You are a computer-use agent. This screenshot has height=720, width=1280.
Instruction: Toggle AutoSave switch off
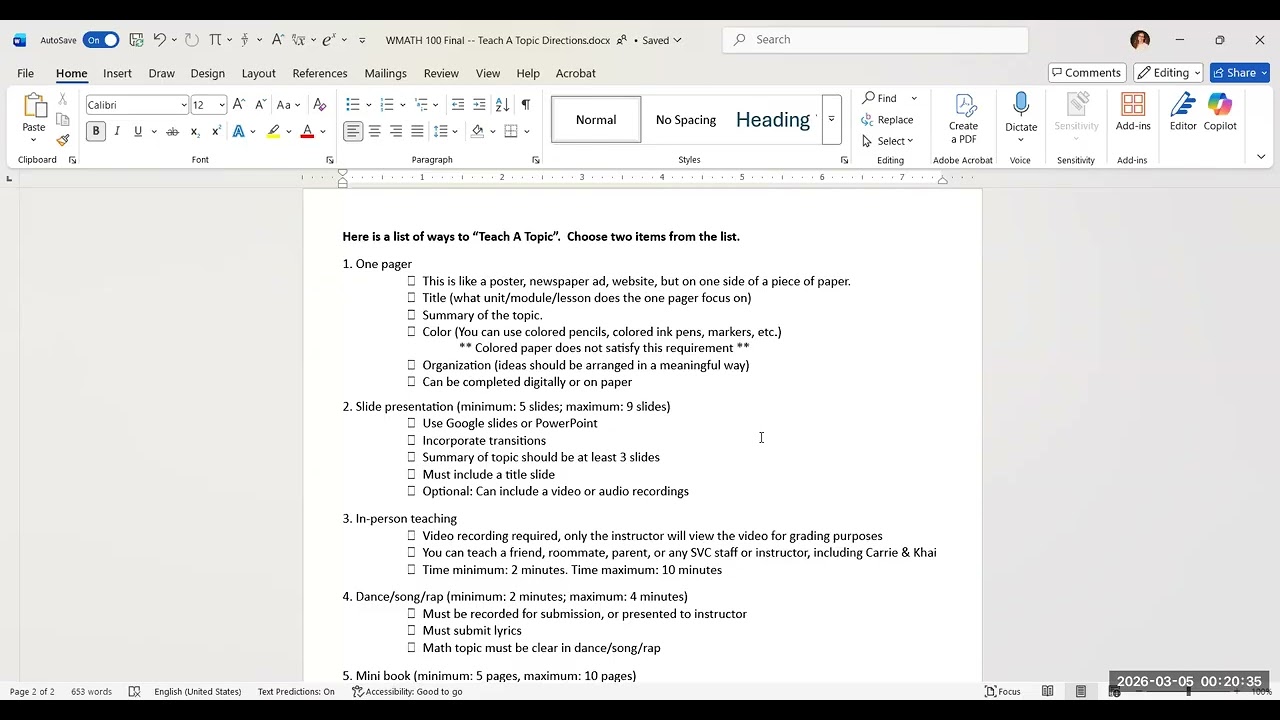tap(101, 40)
